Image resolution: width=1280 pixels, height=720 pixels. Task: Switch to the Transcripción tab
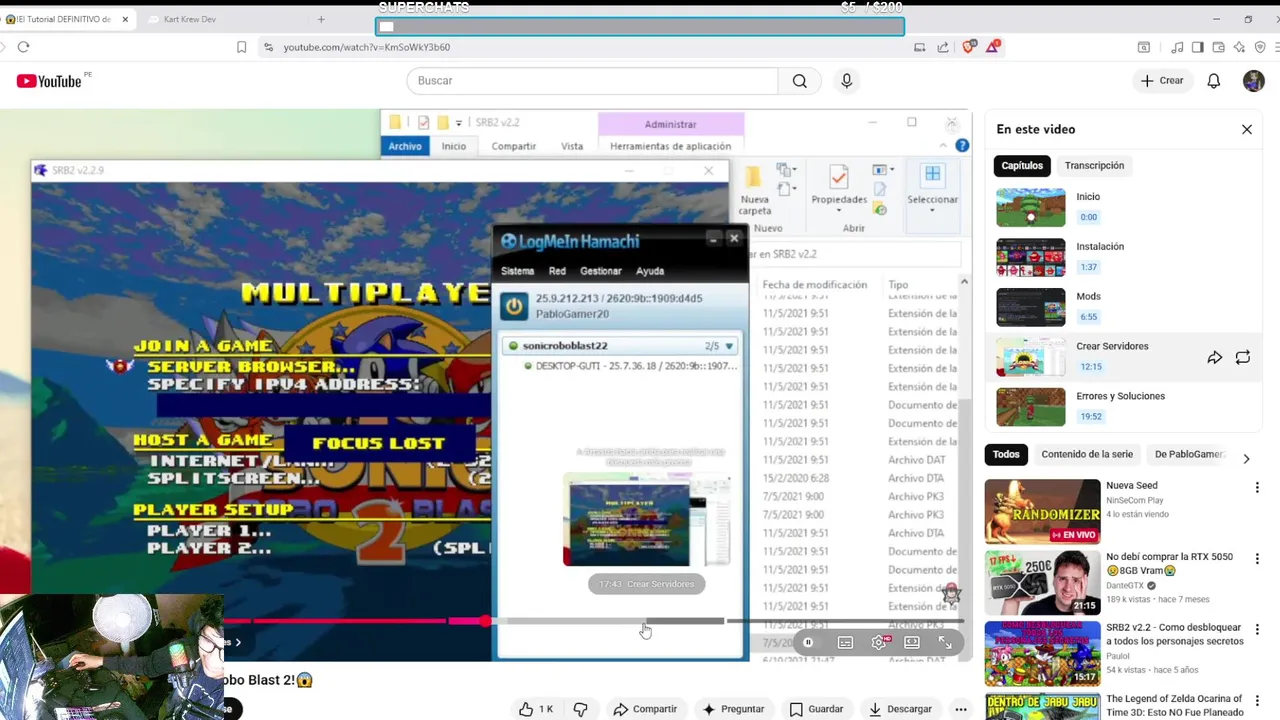click(1094, 166)
